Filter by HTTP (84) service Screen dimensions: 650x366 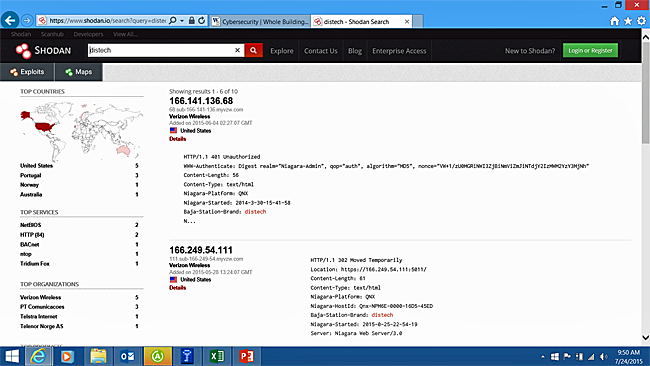[x=32, y=235]
